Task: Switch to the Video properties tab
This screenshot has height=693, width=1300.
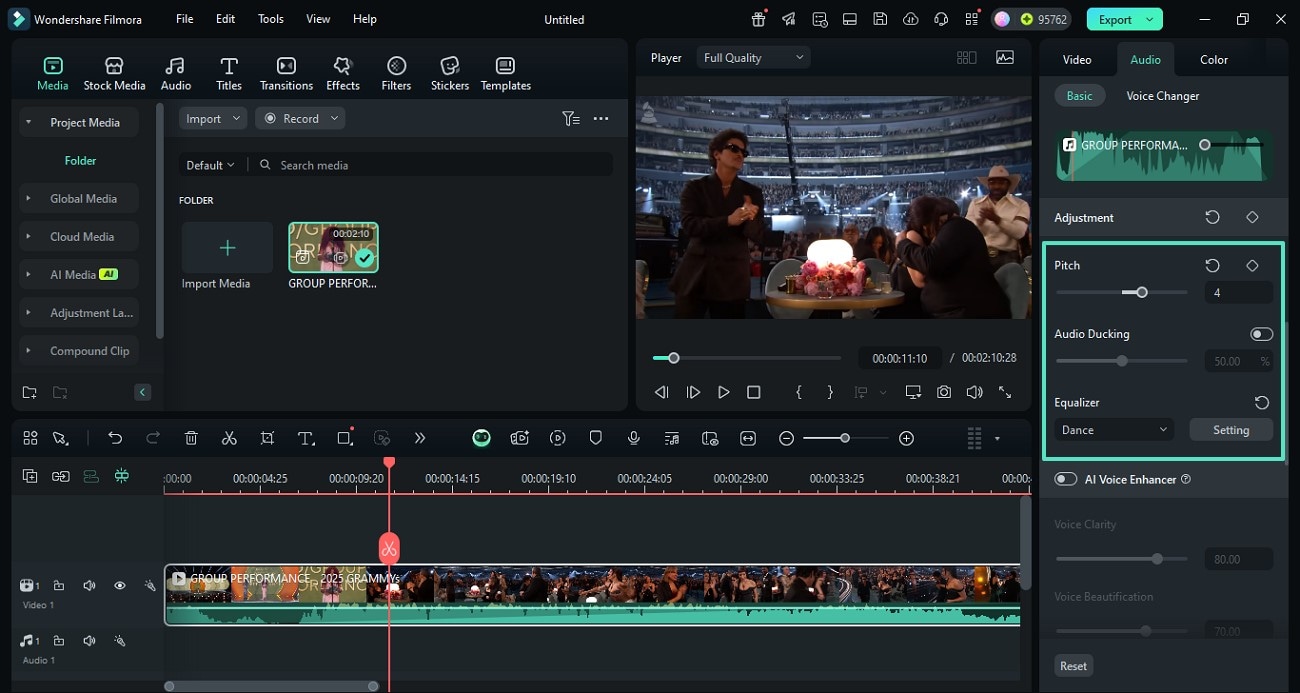Action: click(x=1077, y=59)
